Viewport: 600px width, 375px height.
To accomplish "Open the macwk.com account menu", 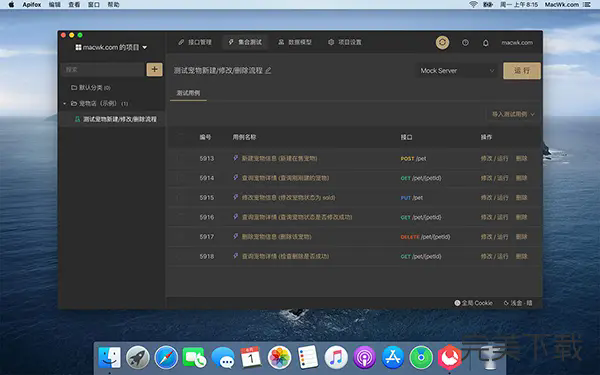I will 517,42.
